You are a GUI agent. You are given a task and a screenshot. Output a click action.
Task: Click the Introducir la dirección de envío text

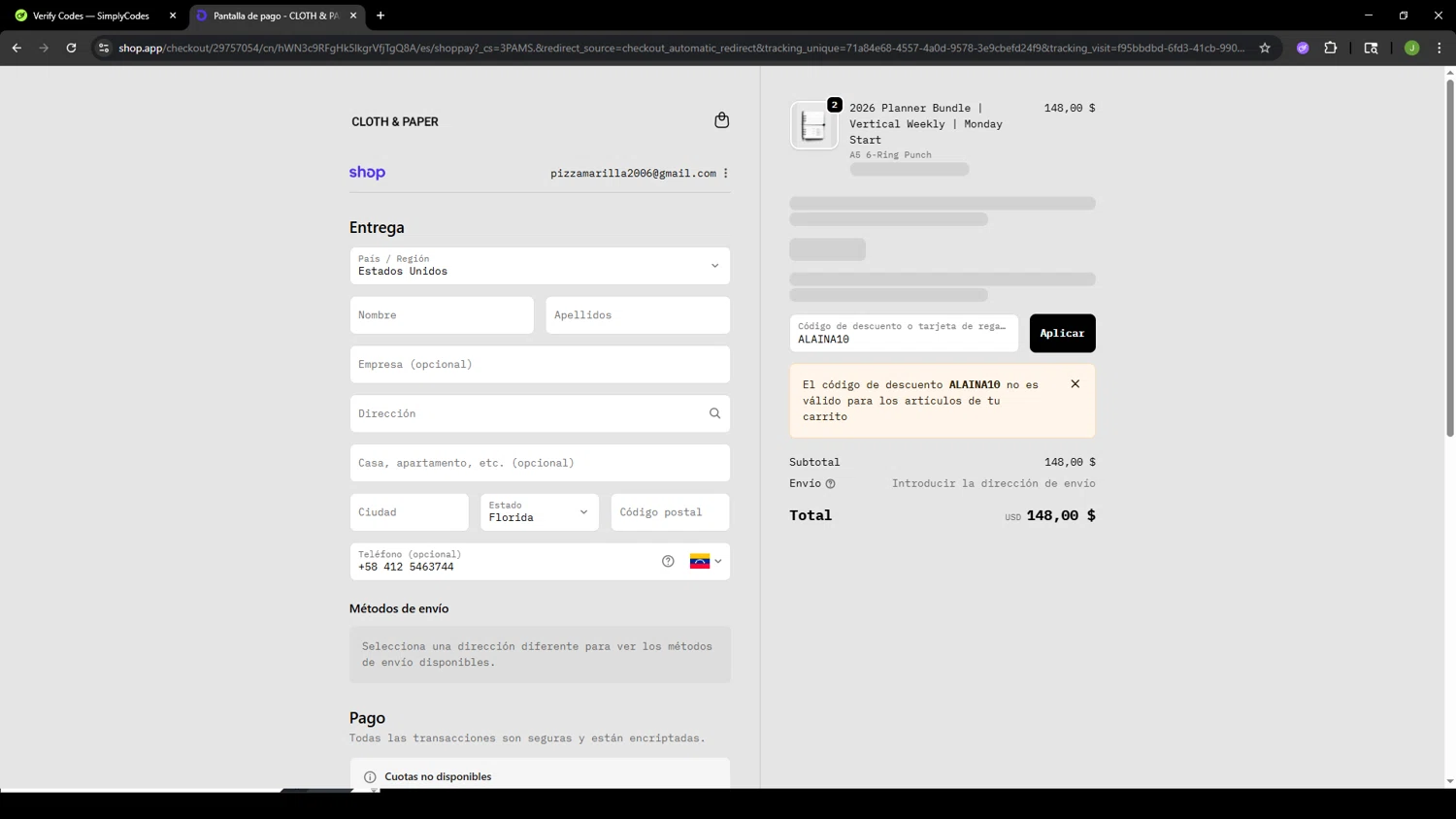993,483
